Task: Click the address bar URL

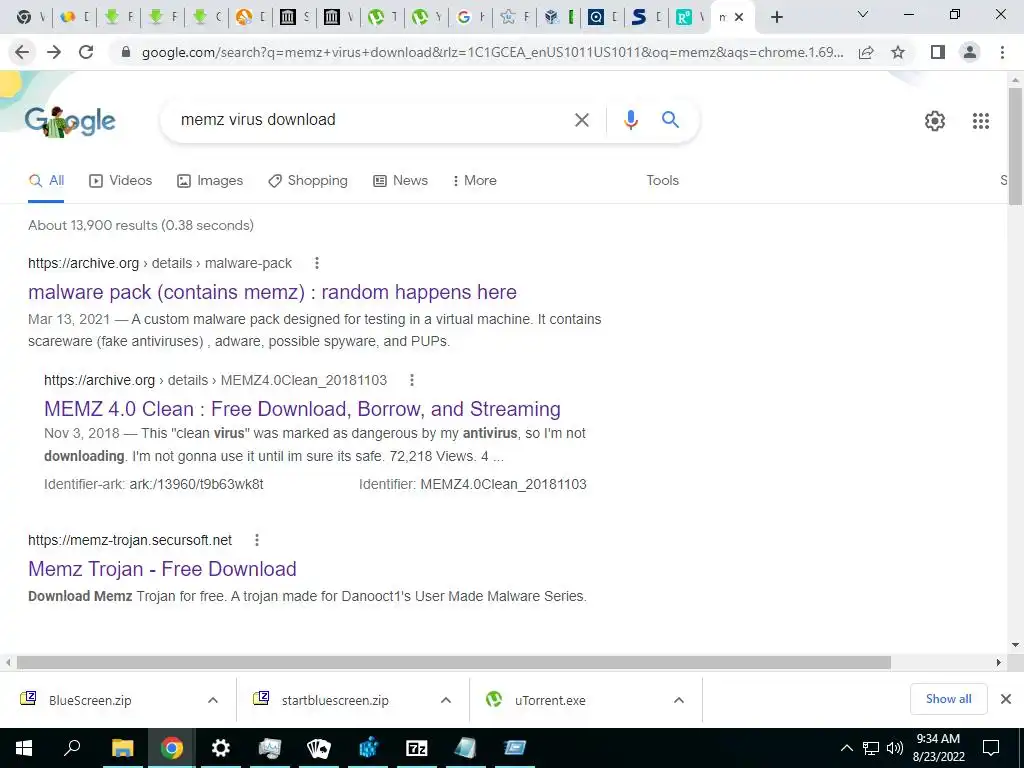Action: coord(492,52)
